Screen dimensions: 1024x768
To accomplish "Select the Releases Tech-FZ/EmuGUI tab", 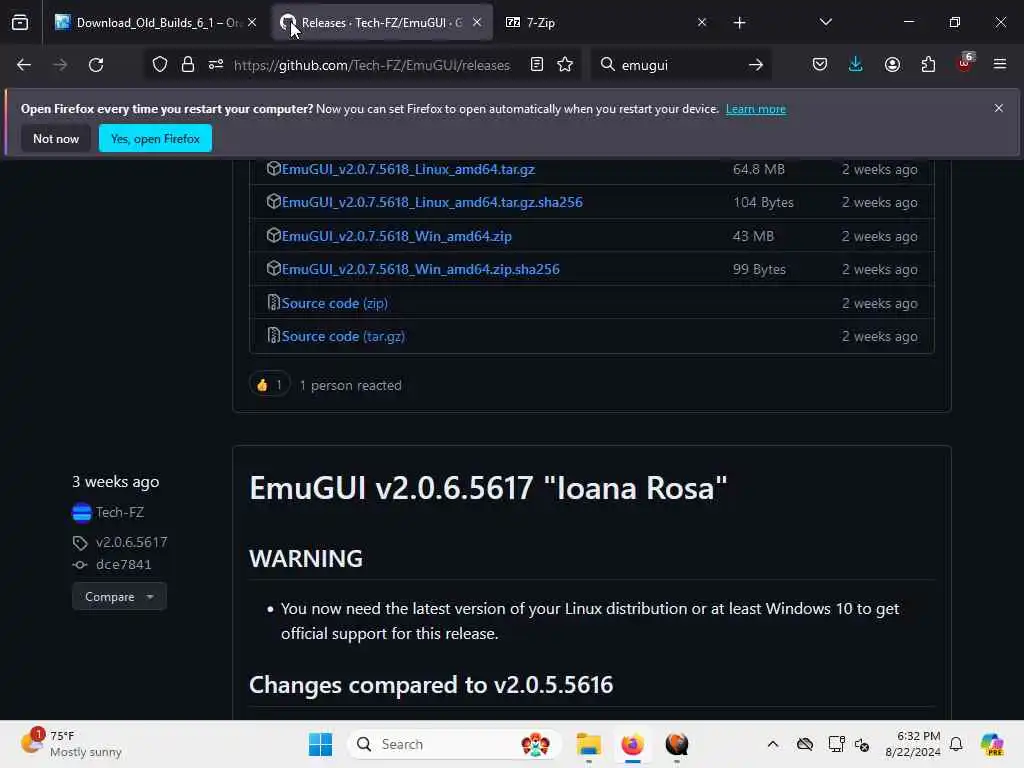I will (382, 23).
